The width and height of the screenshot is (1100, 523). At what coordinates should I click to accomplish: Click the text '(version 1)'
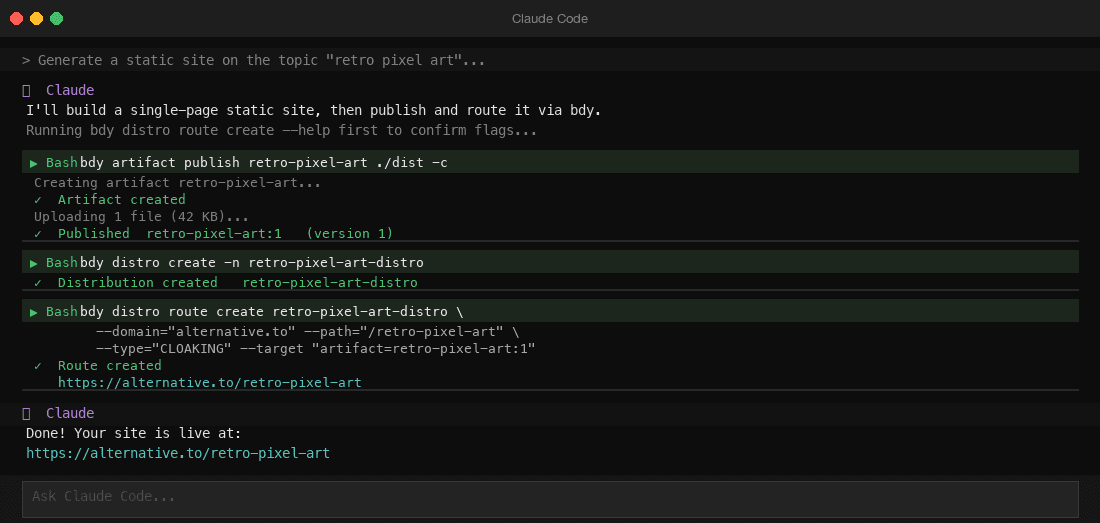click(350, 233)
